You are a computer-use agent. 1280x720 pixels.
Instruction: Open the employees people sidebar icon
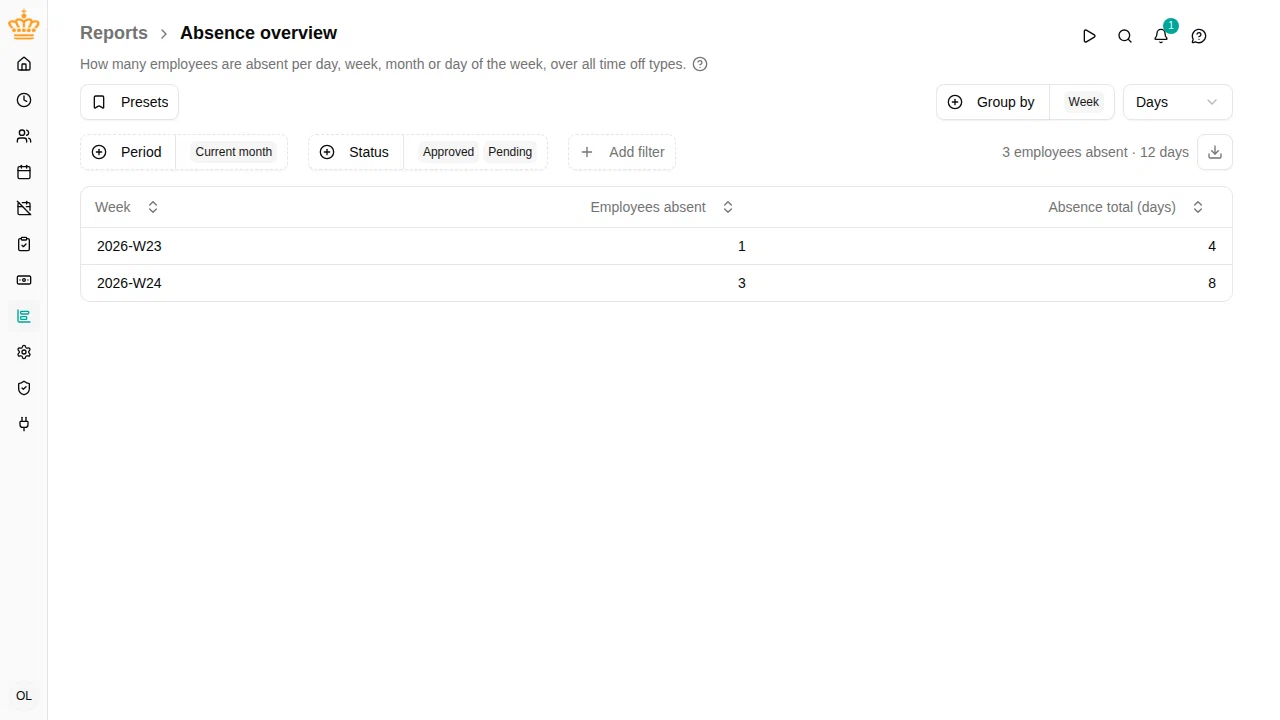coord(24,136)
